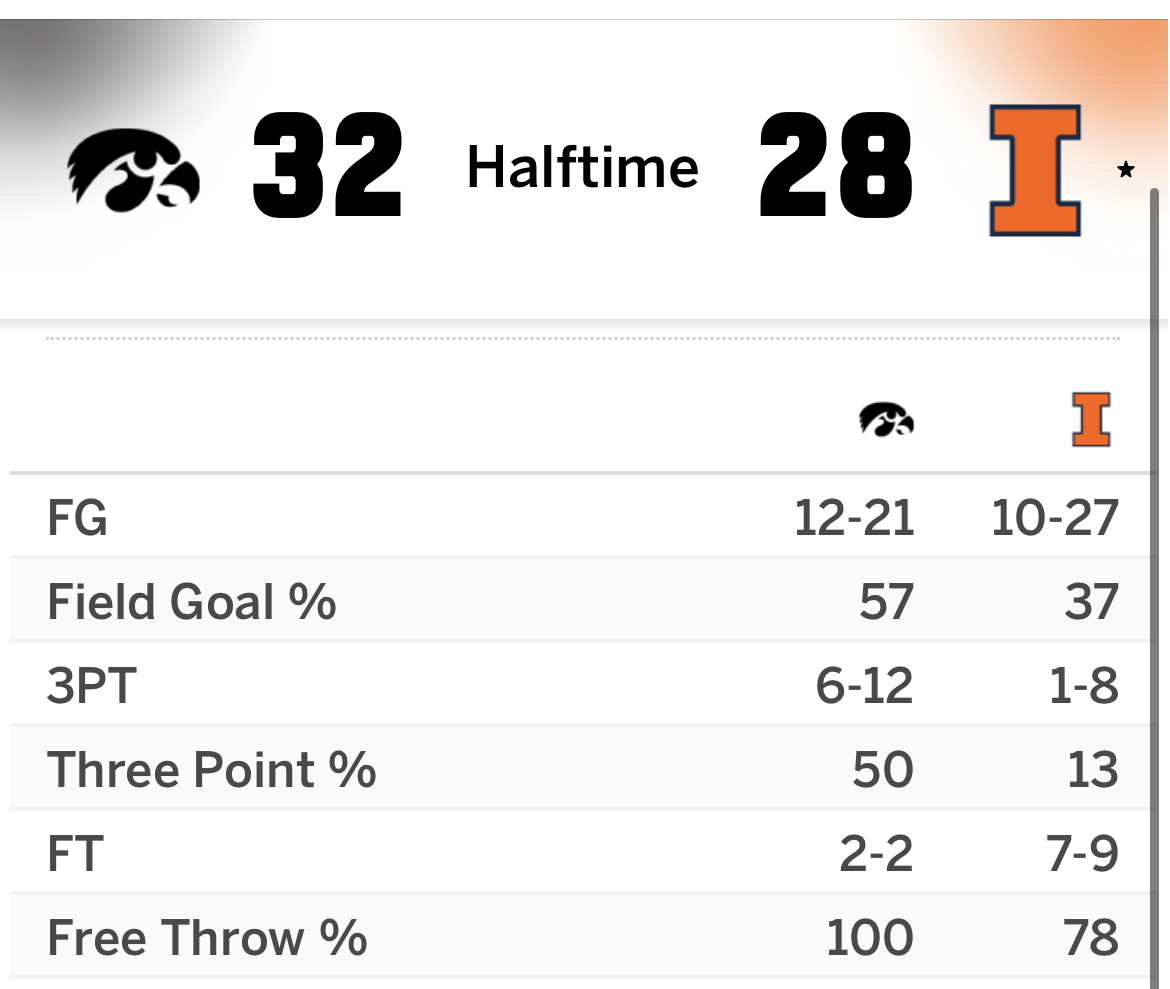1170x989 pixels.
Task: Tap Iowa's 6-12 three-point value
Action: pyautogui.click(x=865, y=686)
